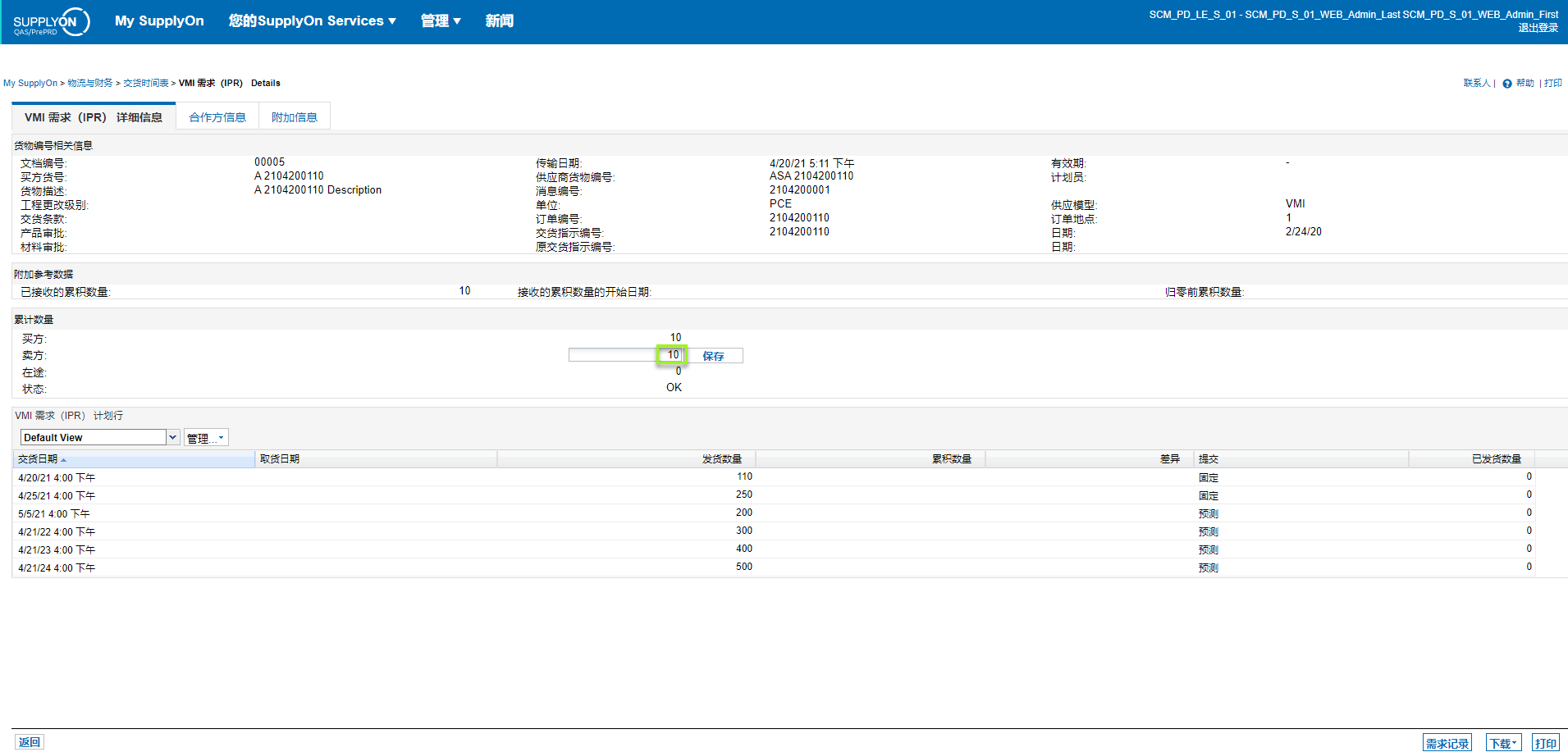Open My SupplyOn menu item

[159, 21]
